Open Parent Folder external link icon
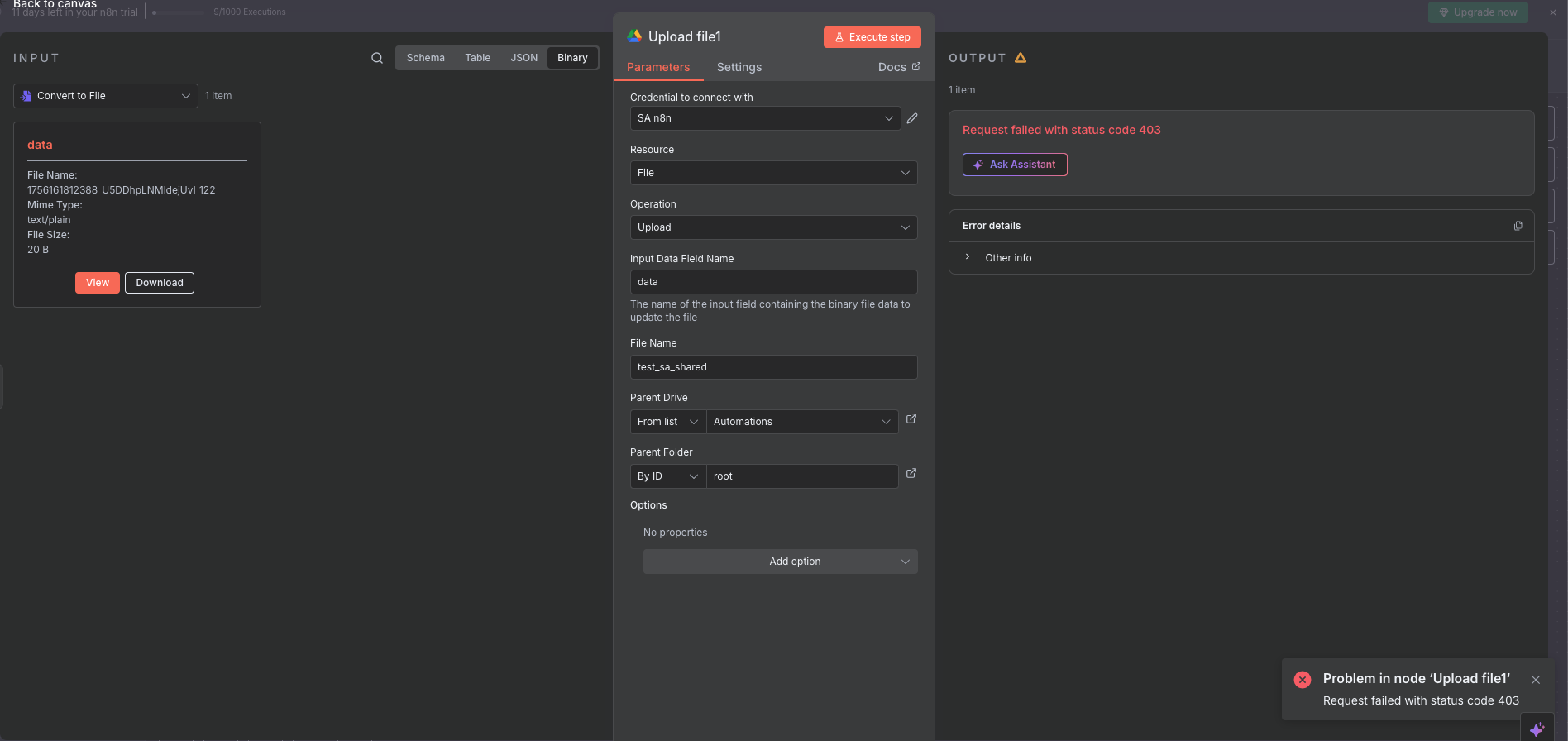 click(911, 474)
